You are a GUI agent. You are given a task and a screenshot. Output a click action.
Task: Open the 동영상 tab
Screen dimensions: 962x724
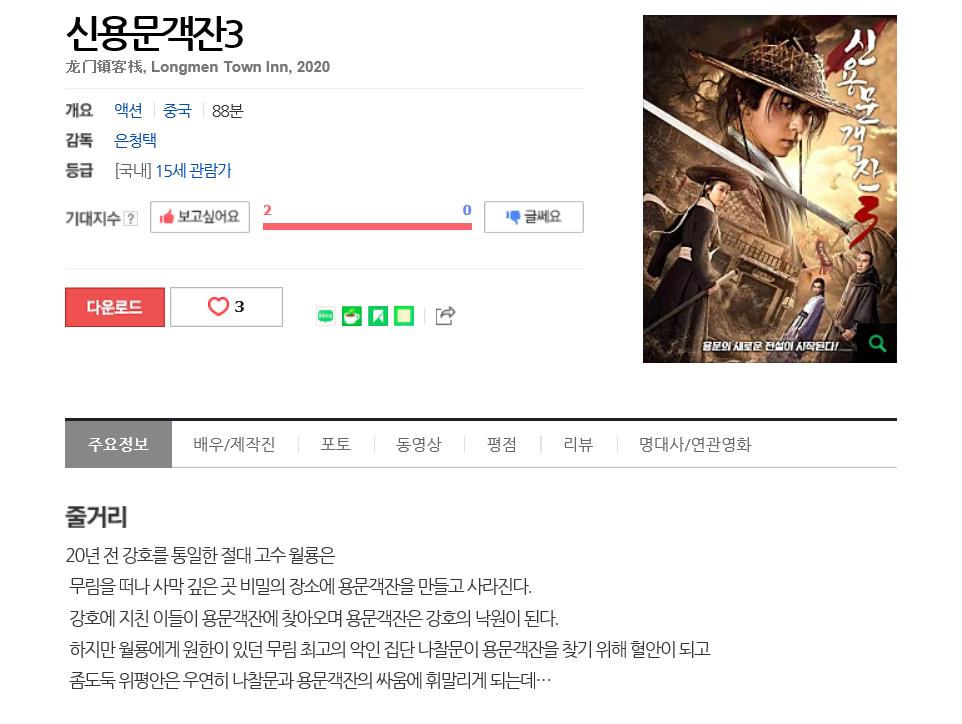tap(419, 444)
